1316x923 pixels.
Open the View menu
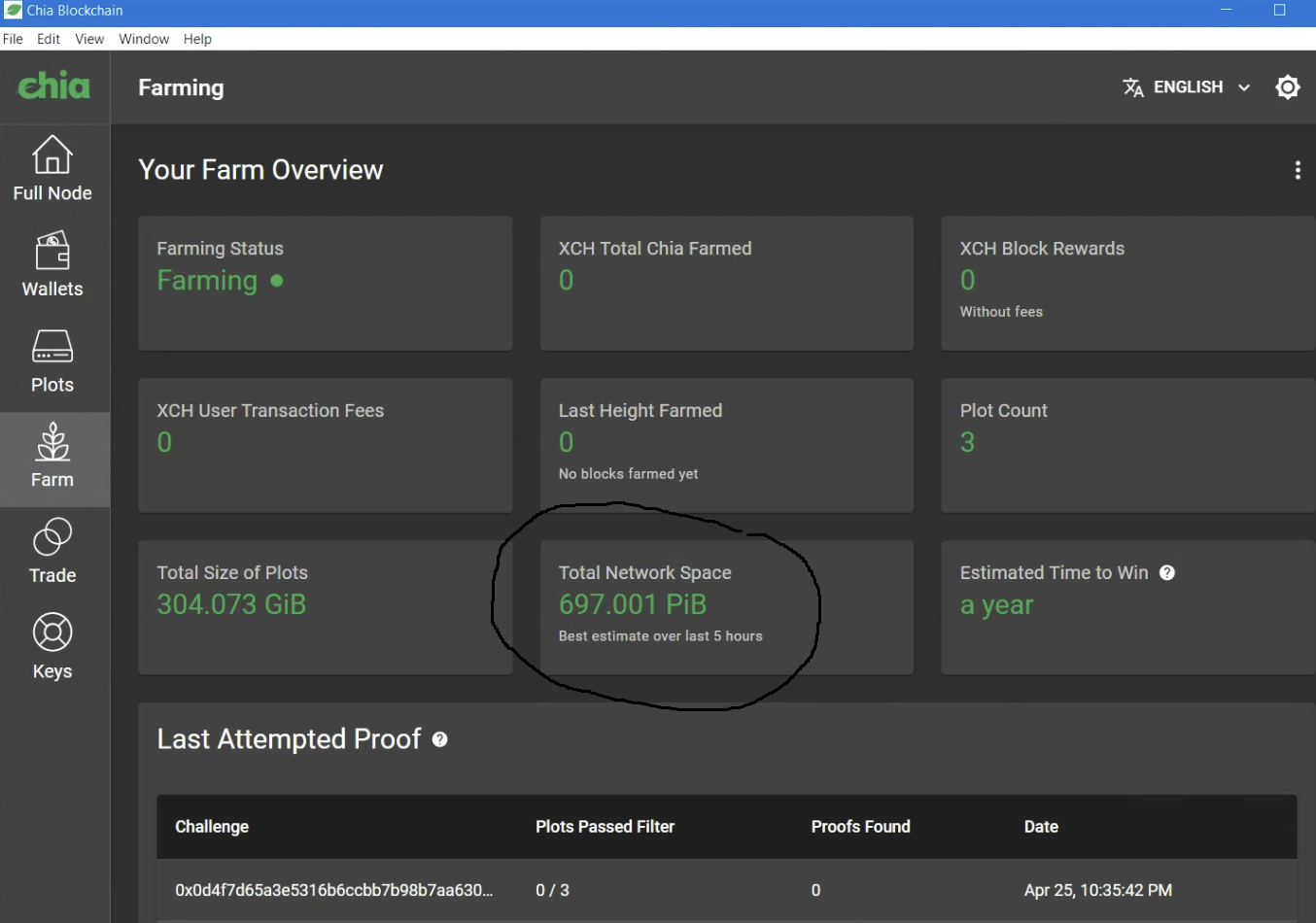(x=89, y=39)
